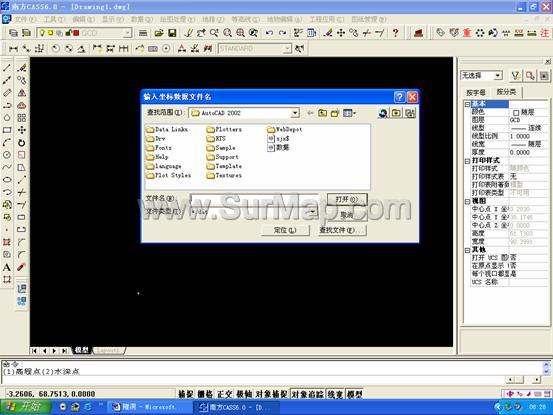Open the 查找范围 AutoCAD 2002 folder dropdown
The image size is (553, 415).
(x=295, y=113)
